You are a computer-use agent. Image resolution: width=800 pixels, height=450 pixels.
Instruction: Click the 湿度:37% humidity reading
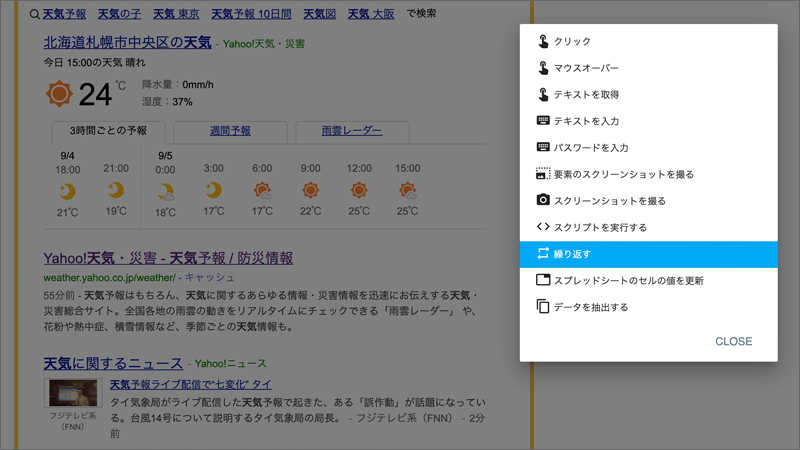click(x=167, y=102)
